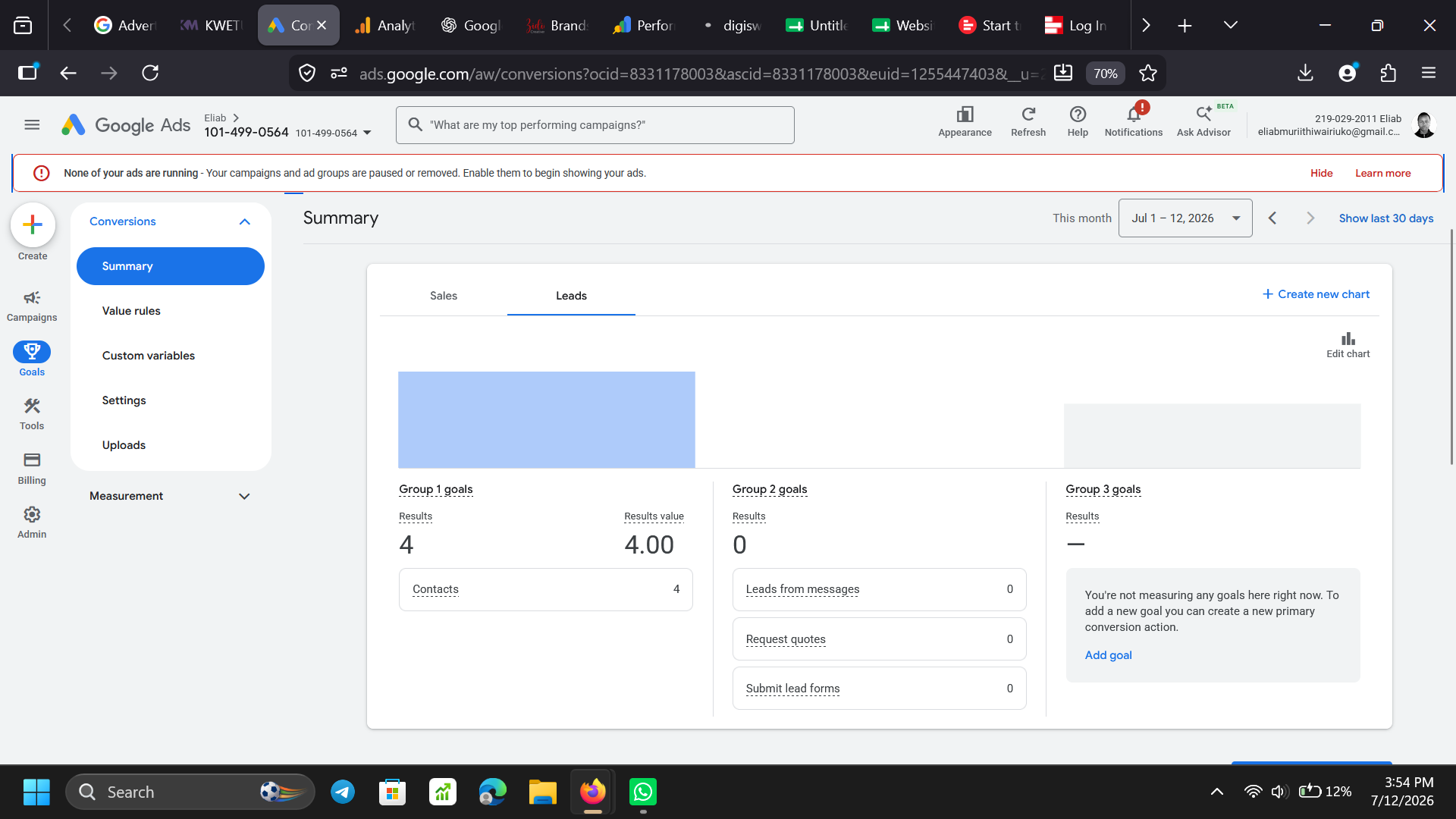Click the account profile avatar
Image resolution: width=1456 pixels, height=819 pixels.
coord(1423,125)
